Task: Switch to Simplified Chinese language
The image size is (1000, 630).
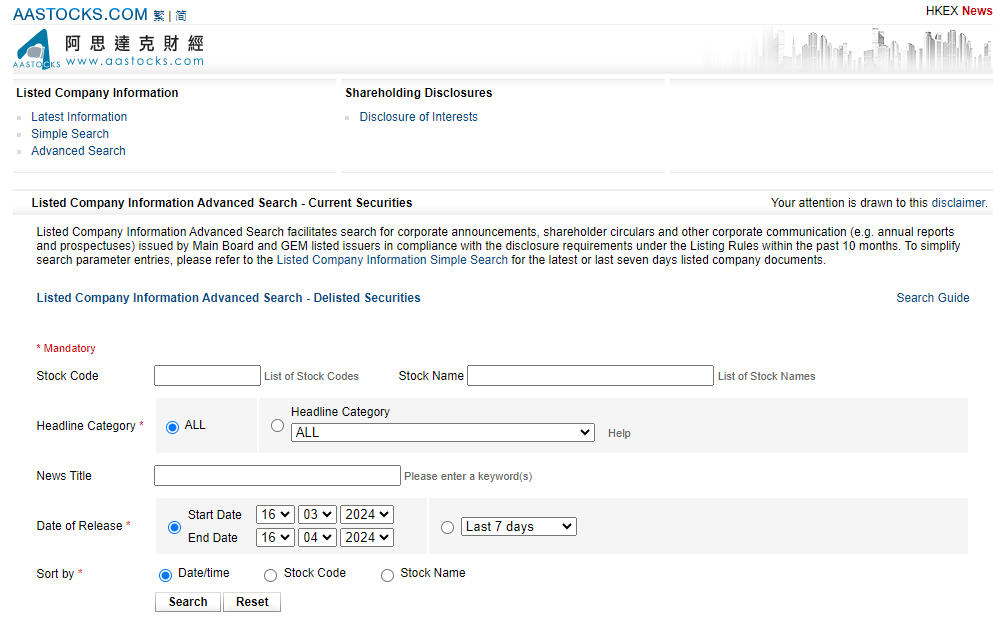Action: pos(181,16)
